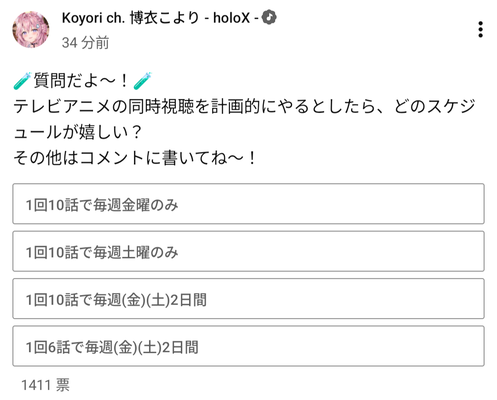Open Koyori's pink-haired channel avatar
This screenshot has width=497, height=400.
coord(31,29)
